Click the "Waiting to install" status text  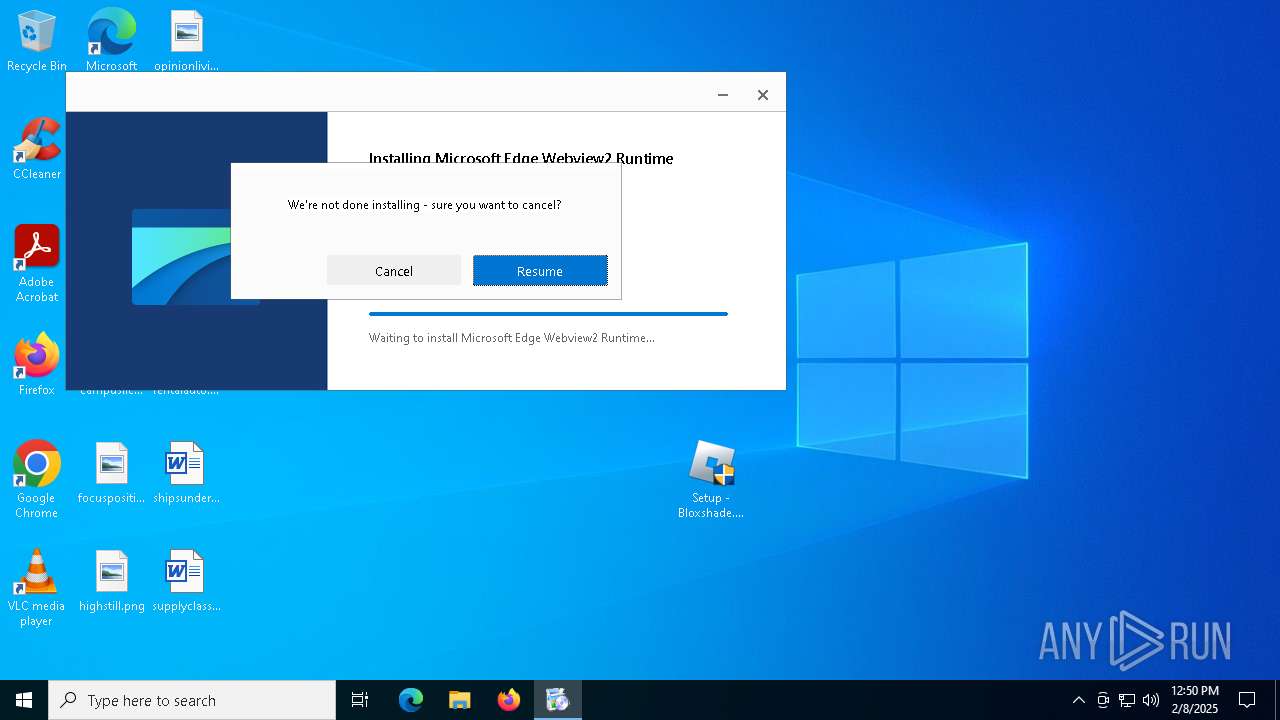(x=512, y=338)
